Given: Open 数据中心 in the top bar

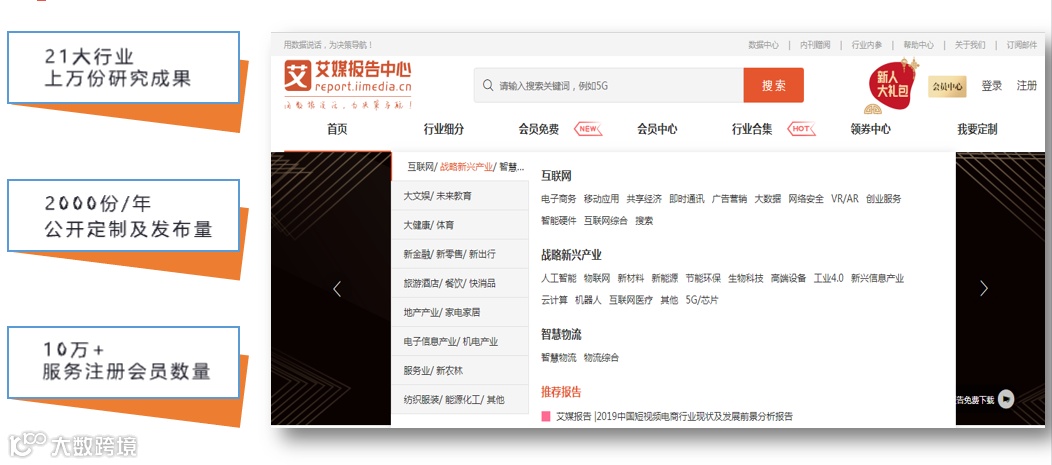Looking at the screenshot, I should coord(764,45).
